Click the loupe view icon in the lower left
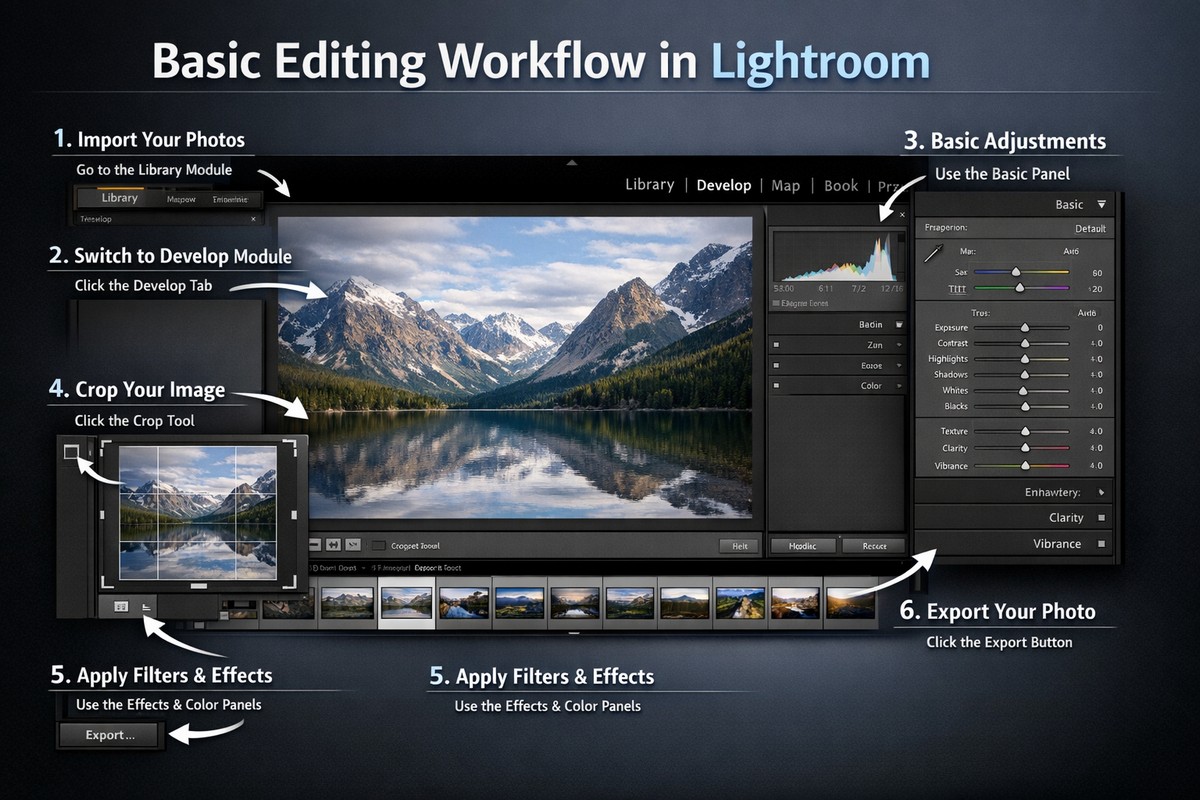Image resolution: width=1200 pixels, height=800 pixels. (146, 606)
